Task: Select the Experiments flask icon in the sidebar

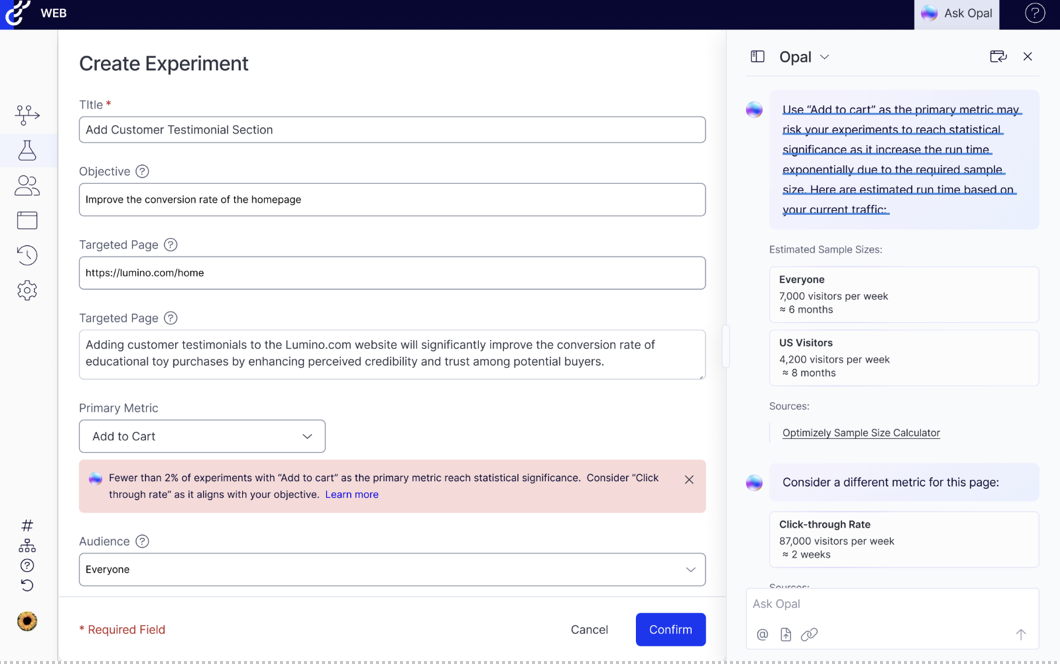Action: [x=27, y=150]
